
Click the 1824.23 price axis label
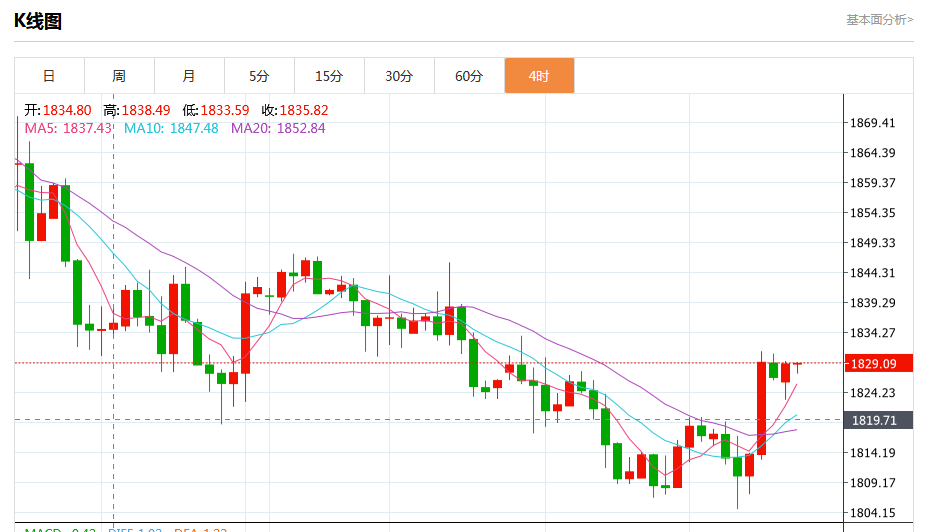[872, 393]
